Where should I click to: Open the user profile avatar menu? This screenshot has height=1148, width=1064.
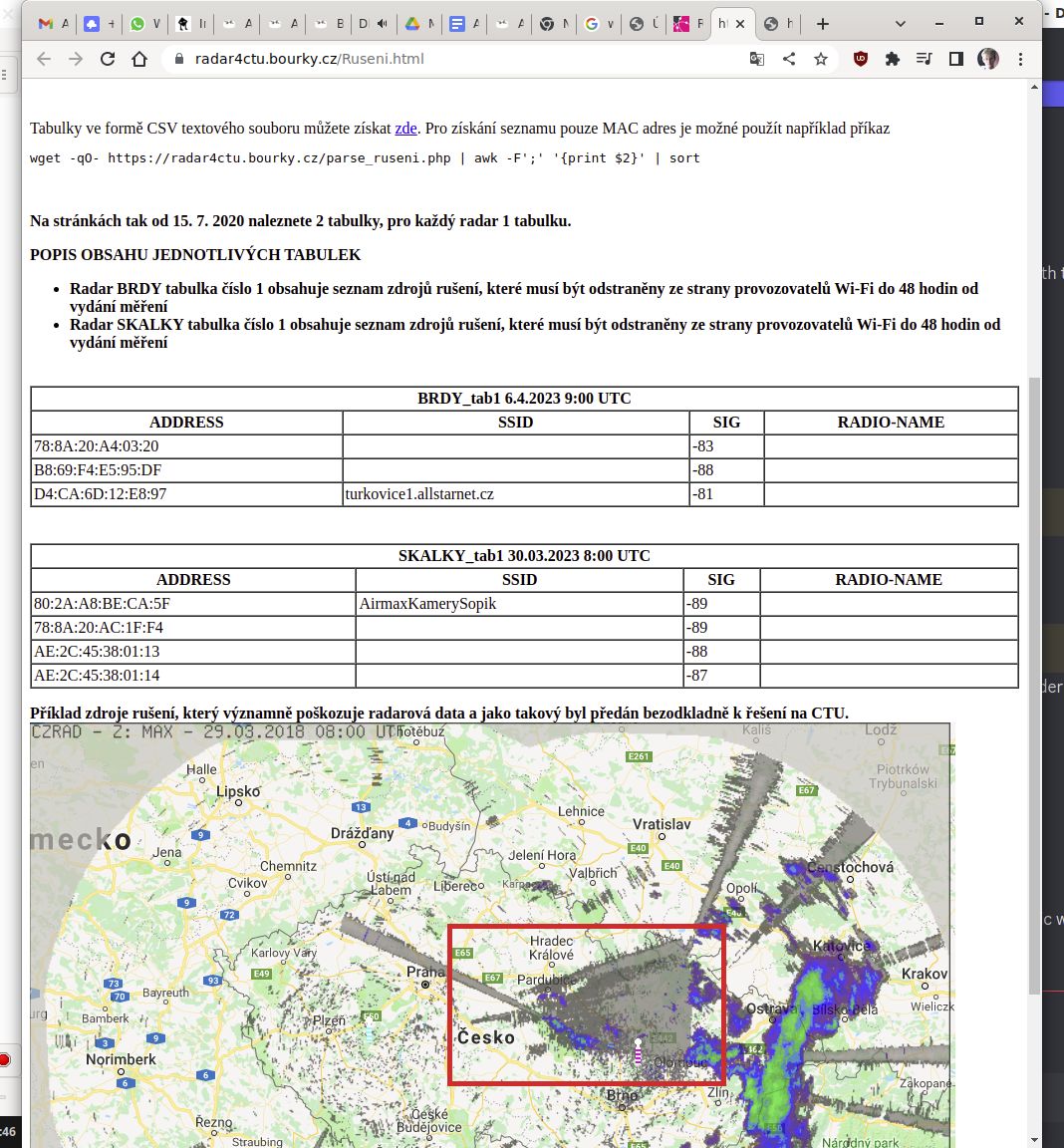tap(988, 59)
